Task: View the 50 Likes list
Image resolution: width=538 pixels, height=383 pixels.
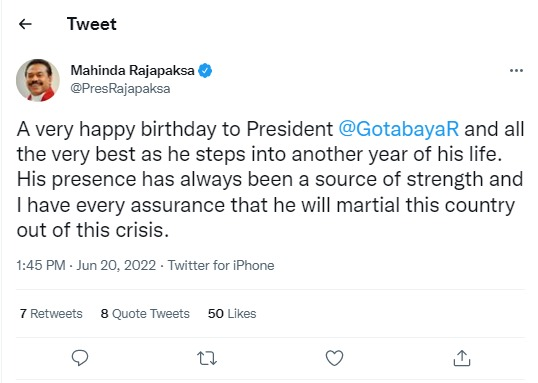Action: tap(232, 314)
